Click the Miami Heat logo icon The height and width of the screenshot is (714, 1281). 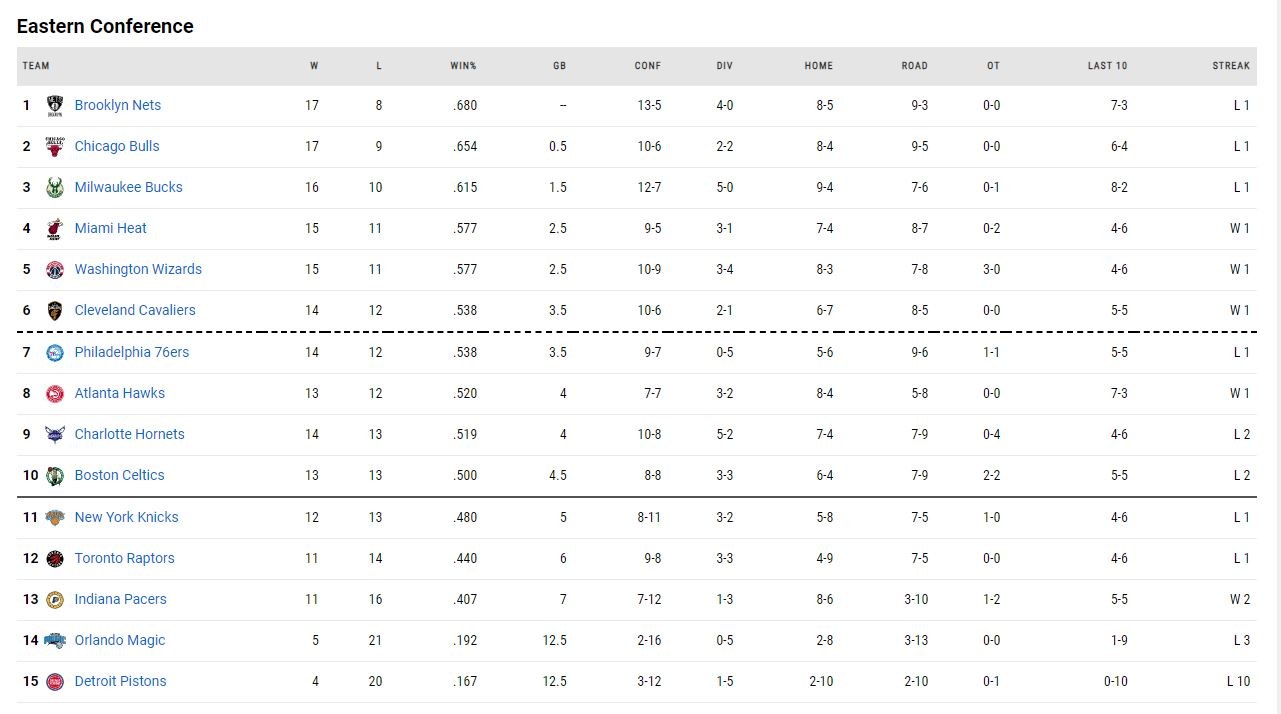(55, 229)
